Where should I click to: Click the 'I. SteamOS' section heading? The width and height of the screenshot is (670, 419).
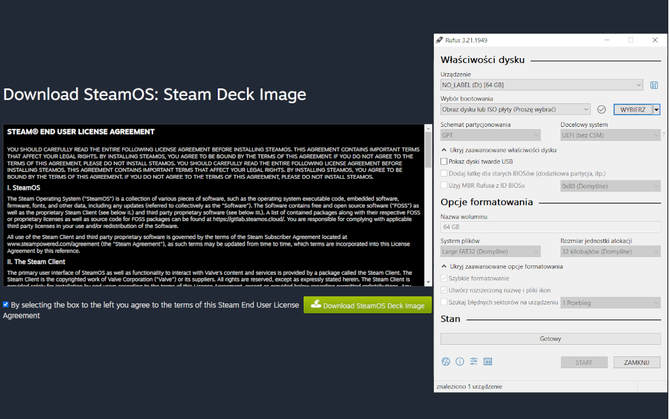(x=24, y=188)
